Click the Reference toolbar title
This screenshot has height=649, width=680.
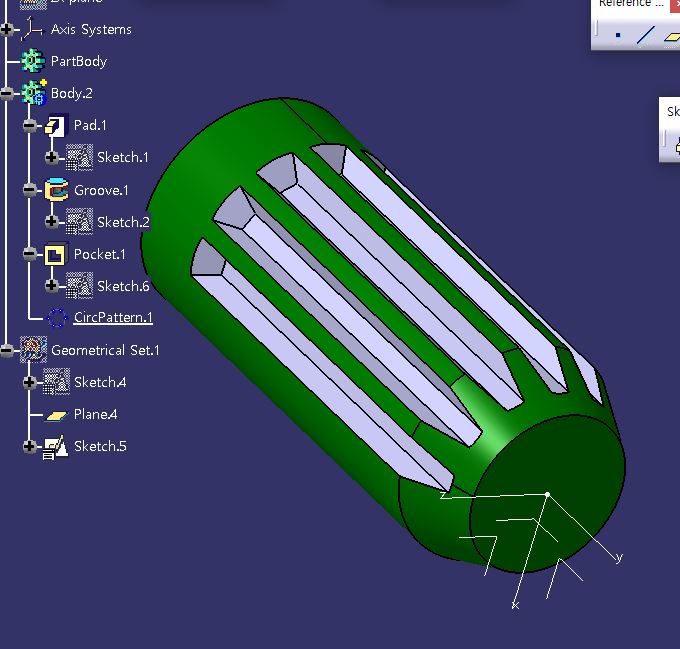pyautogui.click(x=631, y=3)
